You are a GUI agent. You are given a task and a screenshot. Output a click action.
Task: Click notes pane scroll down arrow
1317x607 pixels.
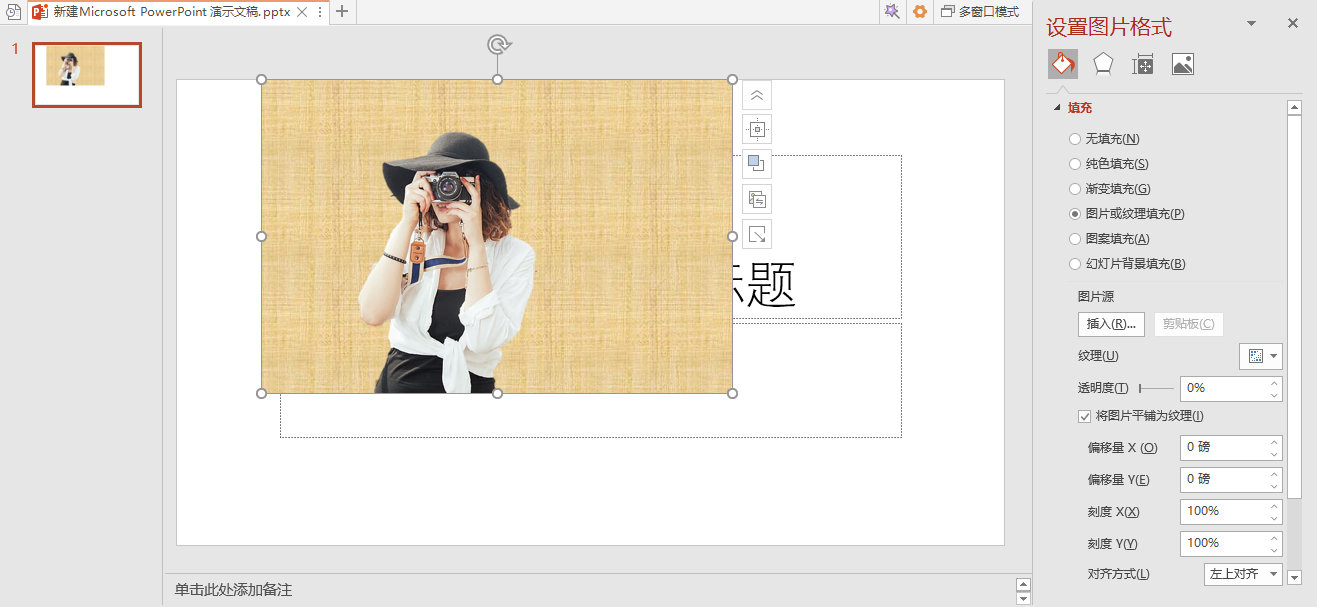click(1023, 598)
